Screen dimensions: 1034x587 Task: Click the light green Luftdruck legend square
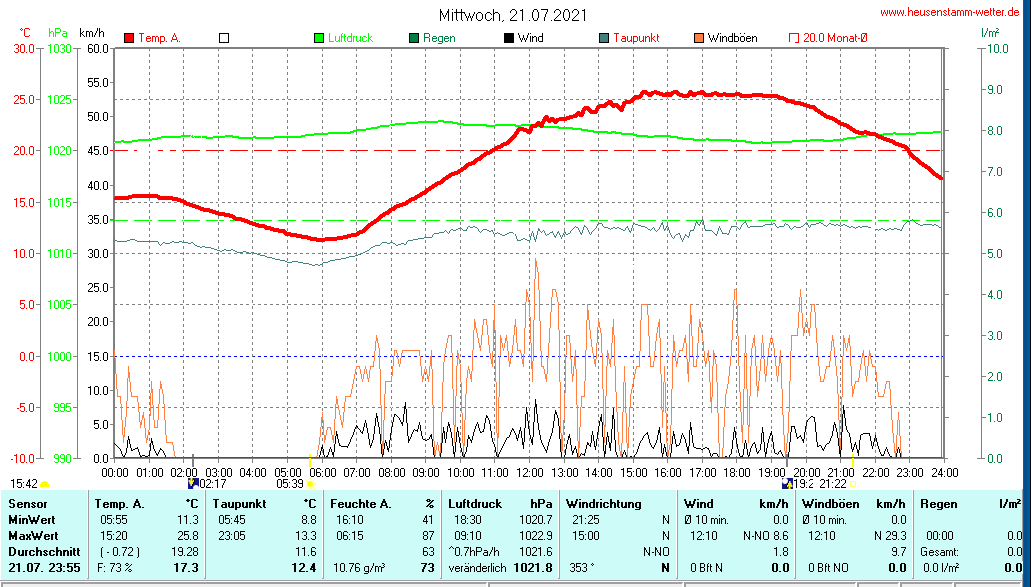[x=319, y=38]
